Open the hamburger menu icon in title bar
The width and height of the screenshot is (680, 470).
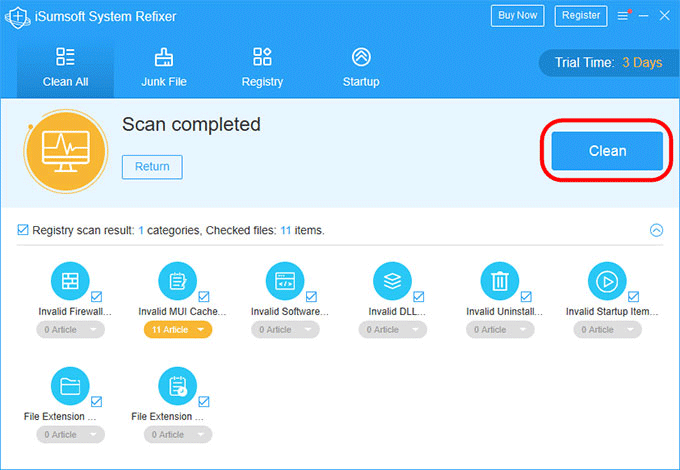pos(623,16)
